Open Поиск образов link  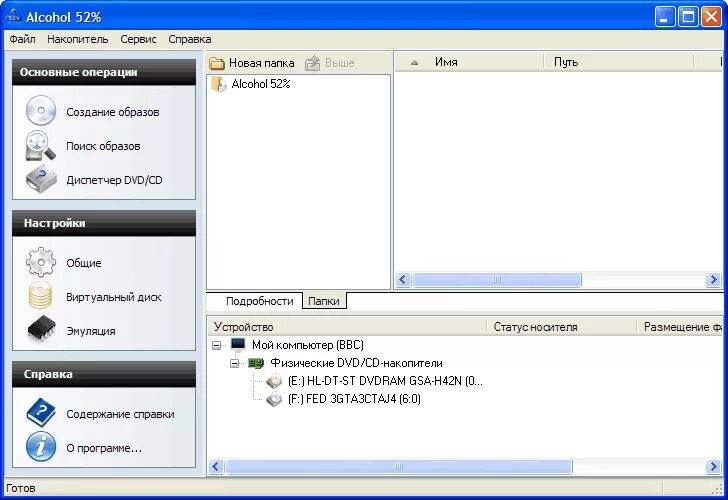pos(103,146)
